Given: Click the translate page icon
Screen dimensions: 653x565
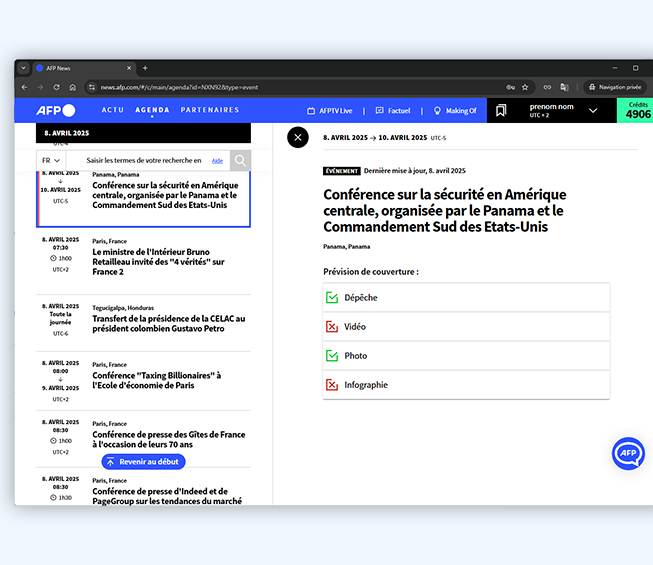Looking at the screenshot, I should 564,87.
